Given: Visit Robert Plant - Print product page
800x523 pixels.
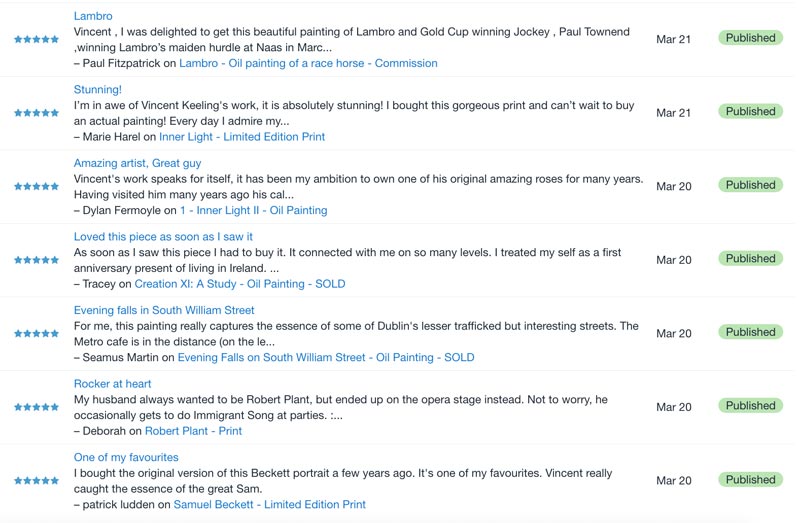Looking at the screenshot, I should (x=193, y=431).
